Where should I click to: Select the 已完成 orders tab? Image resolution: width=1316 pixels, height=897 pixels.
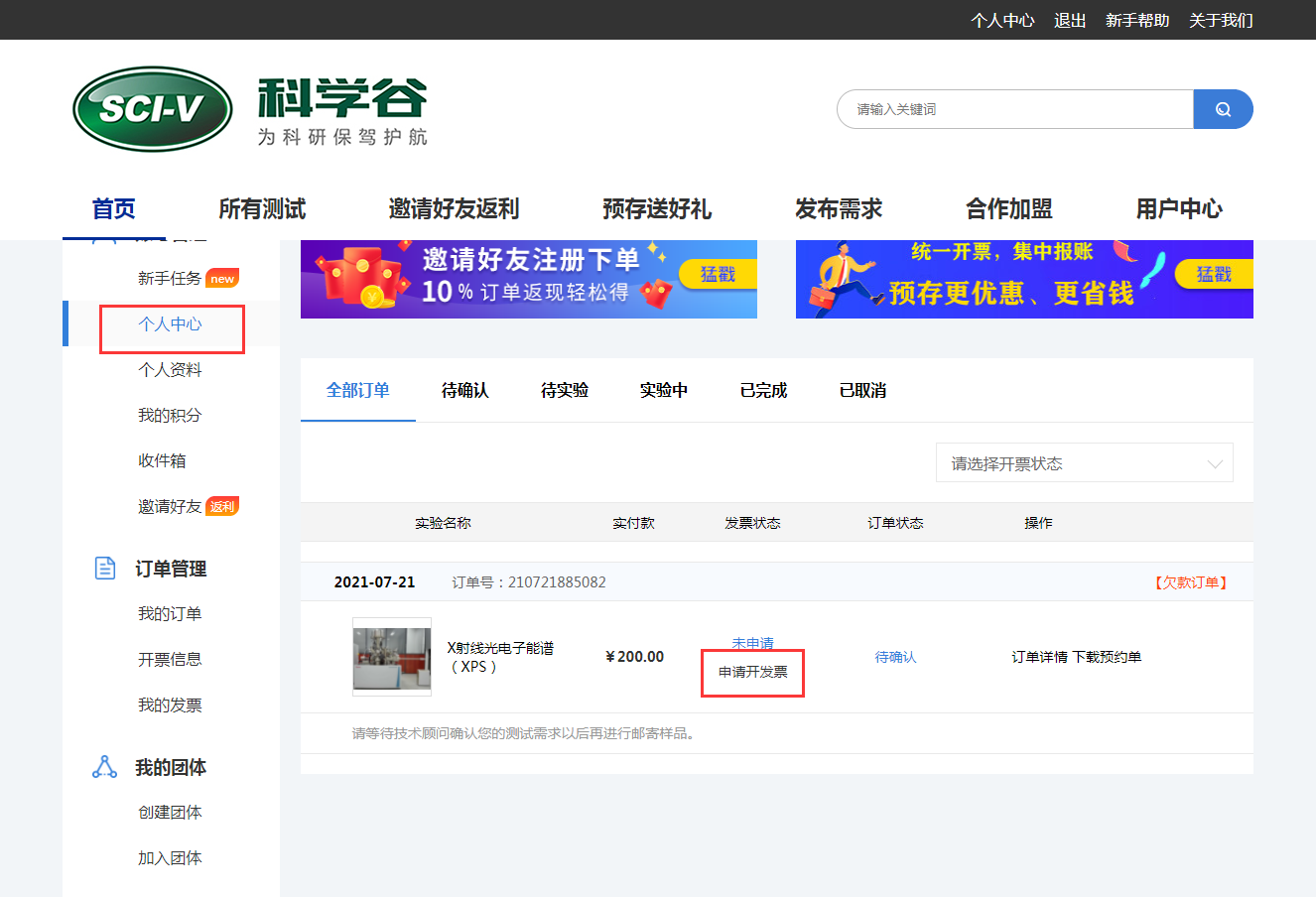point(763,391)
